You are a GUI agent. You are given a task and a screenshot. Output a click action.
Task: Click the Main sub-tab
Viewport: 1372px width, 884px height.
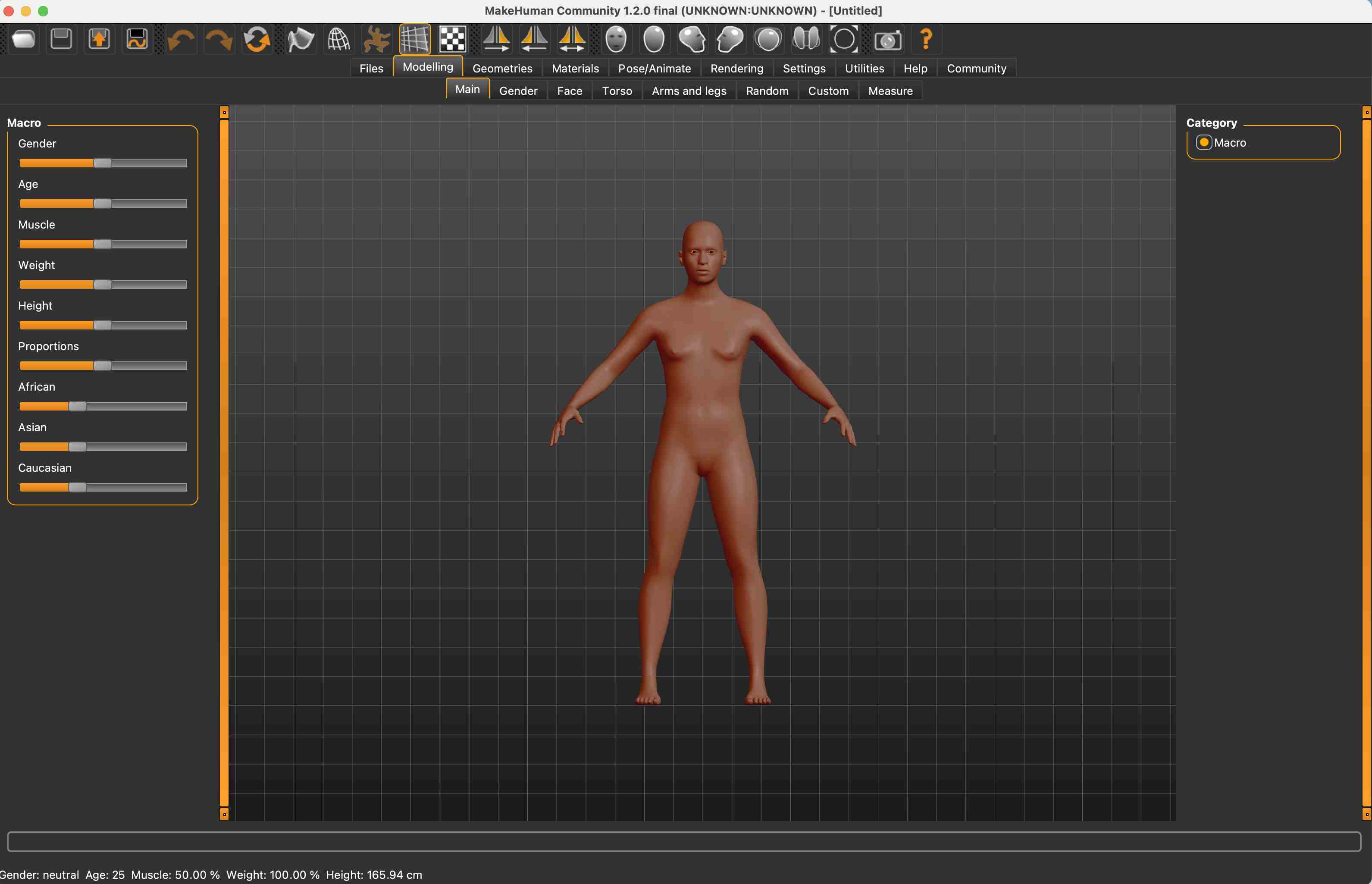click(468, 89)
